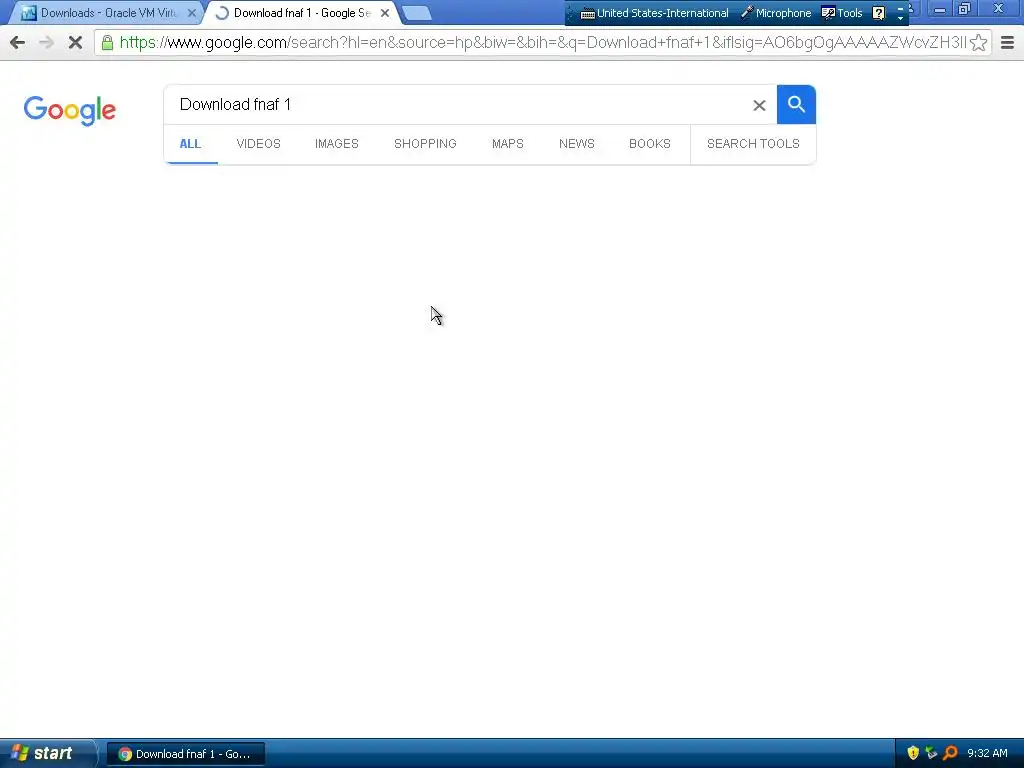Click the Chrome taskbar button Download fnaf 1
This screenshot has height=768, width=1024.
[x=185, y=754]
